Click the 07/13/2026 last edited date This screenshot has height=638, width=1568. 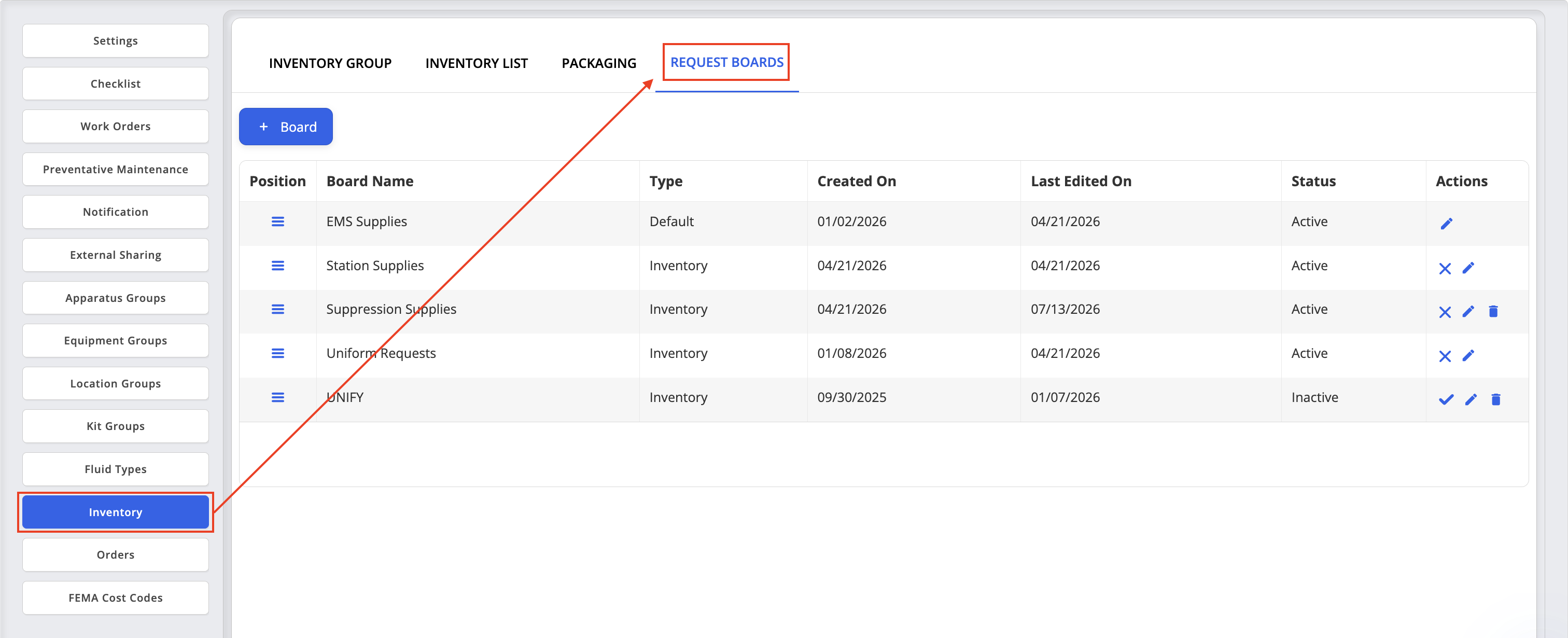click(1065, 309)
